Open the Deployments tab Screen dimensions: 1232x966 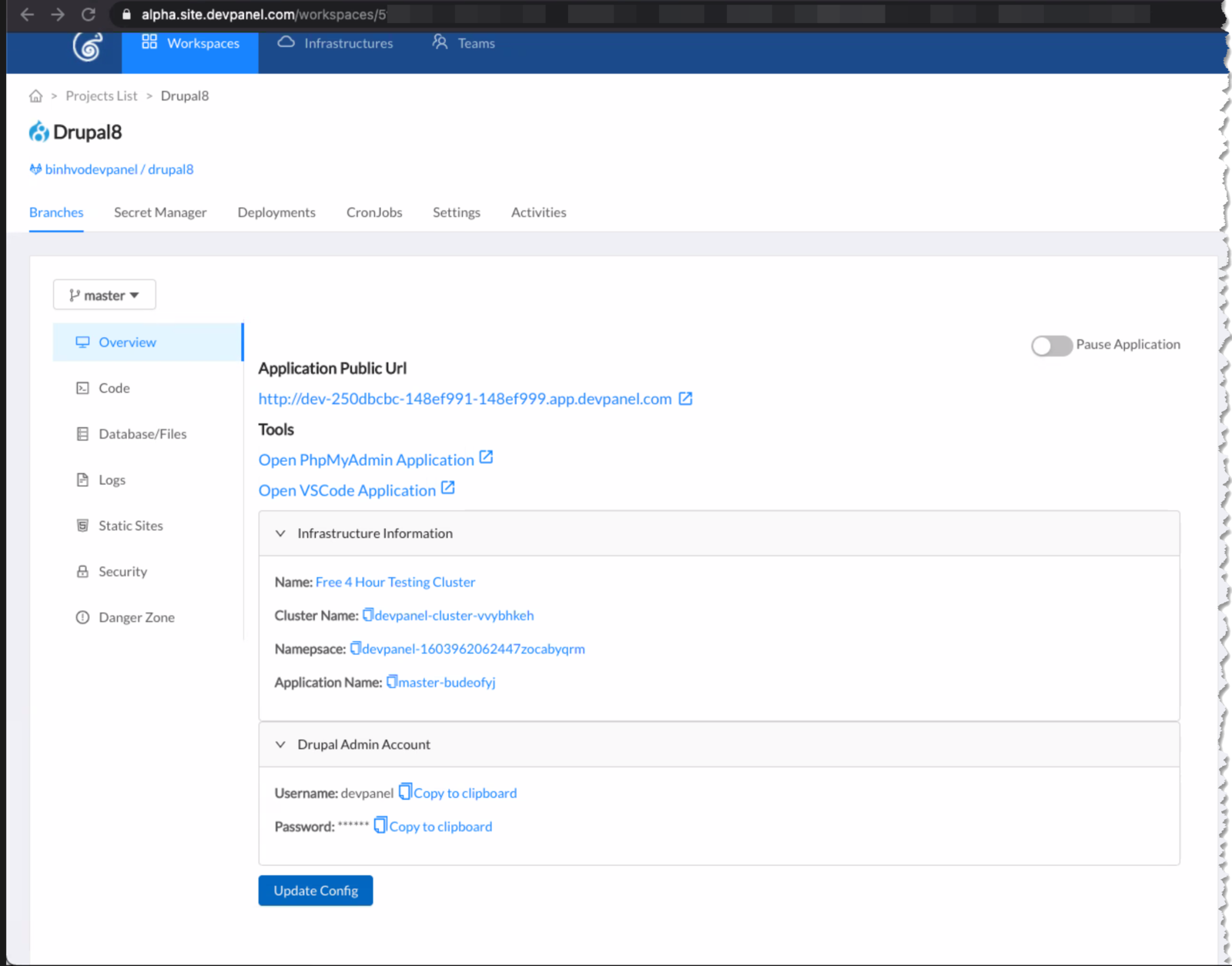click(x=276, y=212)
